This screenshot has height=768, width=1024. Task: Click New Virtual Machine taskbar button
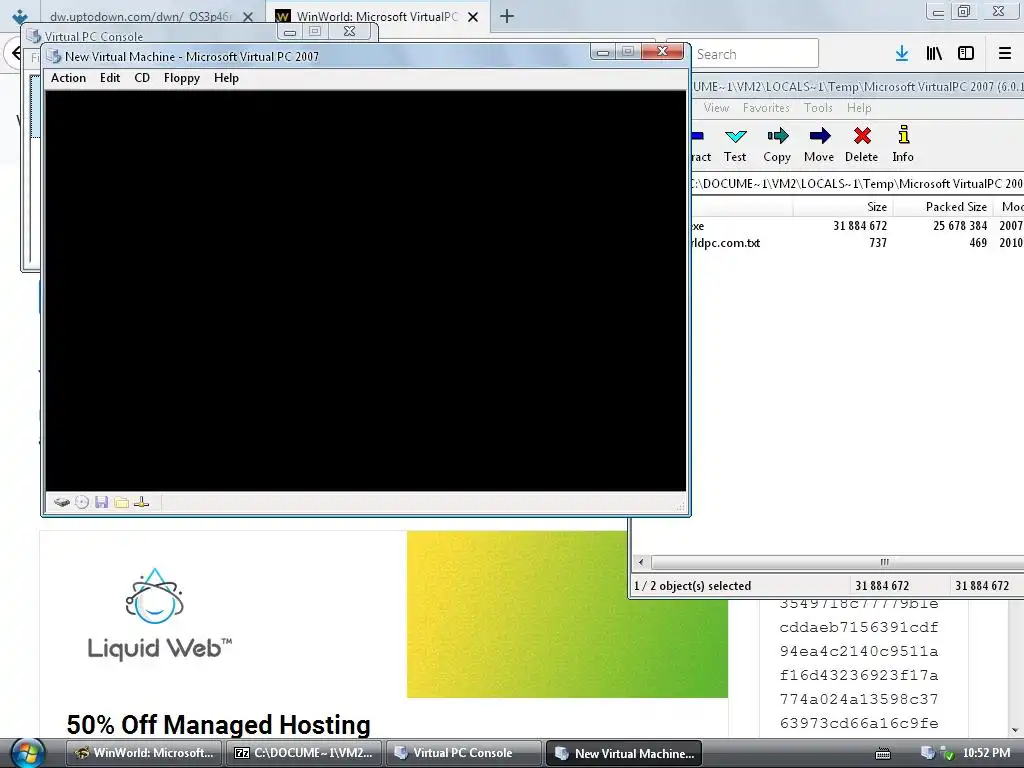click(x=624, y=753)
